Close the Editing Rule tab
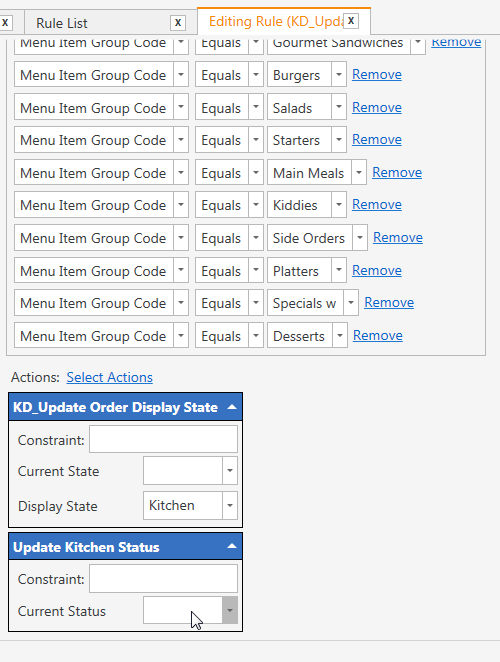 click(351, 20)
